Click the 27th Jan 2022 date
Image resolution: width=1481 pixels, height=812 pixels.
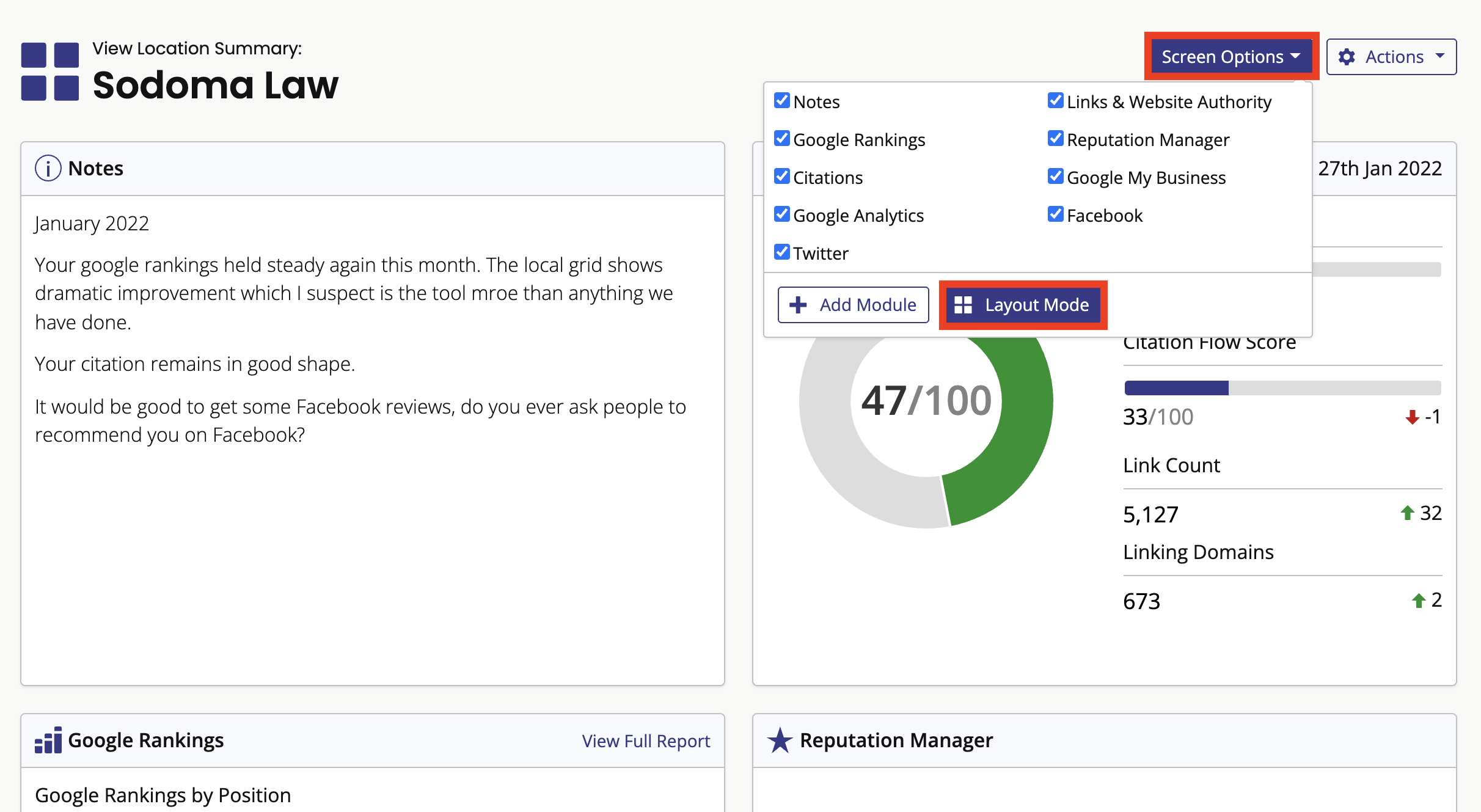pos(1380,168)
